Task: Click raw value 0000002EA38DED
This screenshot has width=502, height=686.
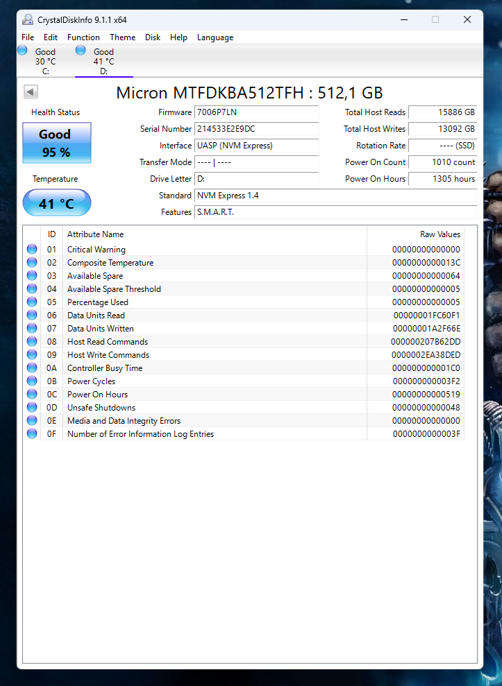Action: [x=426, y=354]
